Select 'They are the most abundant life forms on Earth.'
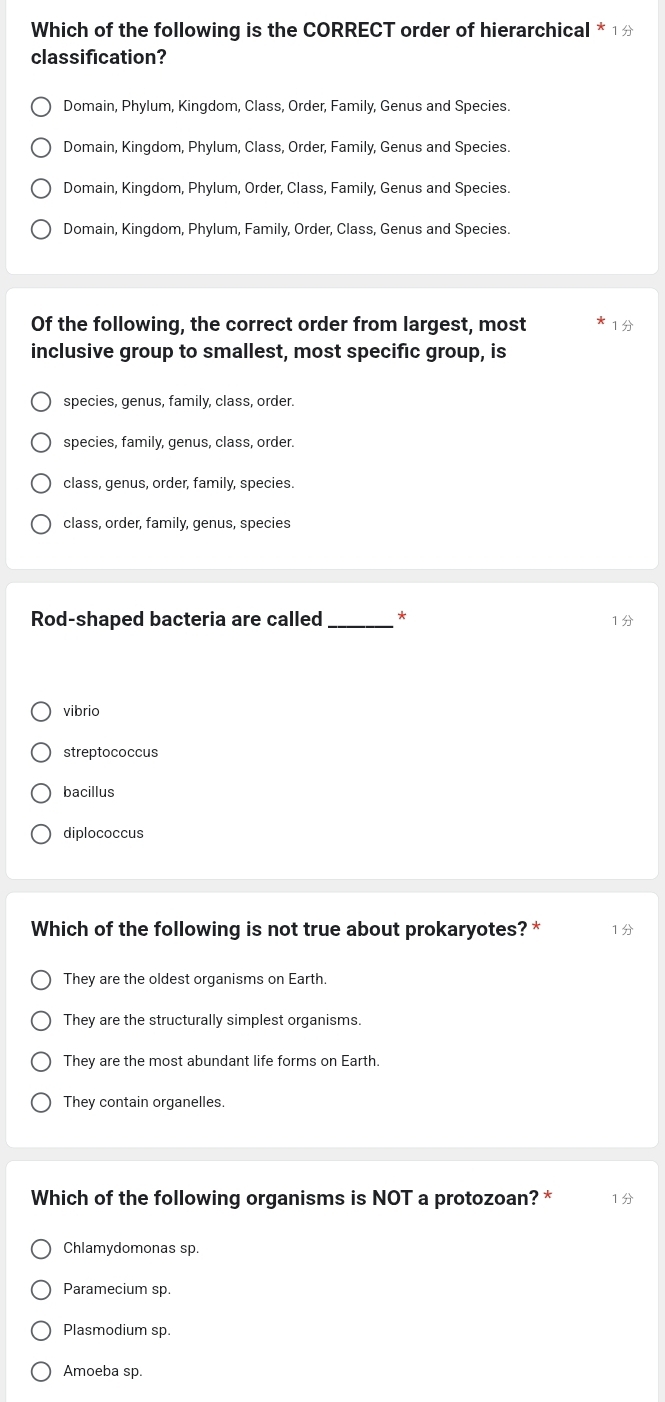The height and width of the screenshot is (1402, 665). [41, 1061]
